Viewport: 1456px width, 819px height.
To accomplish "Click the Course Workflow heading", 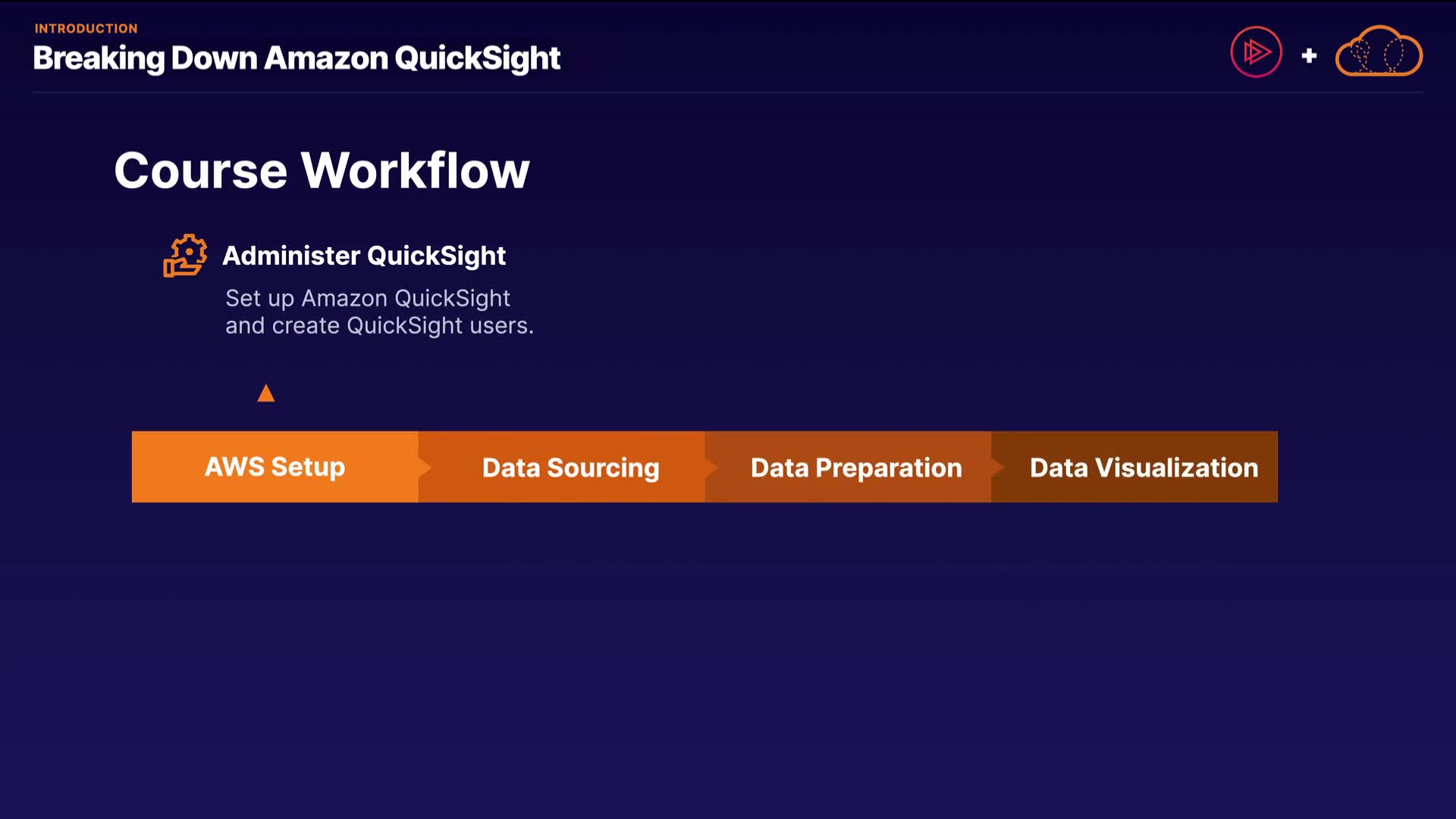I will [322, 170].
